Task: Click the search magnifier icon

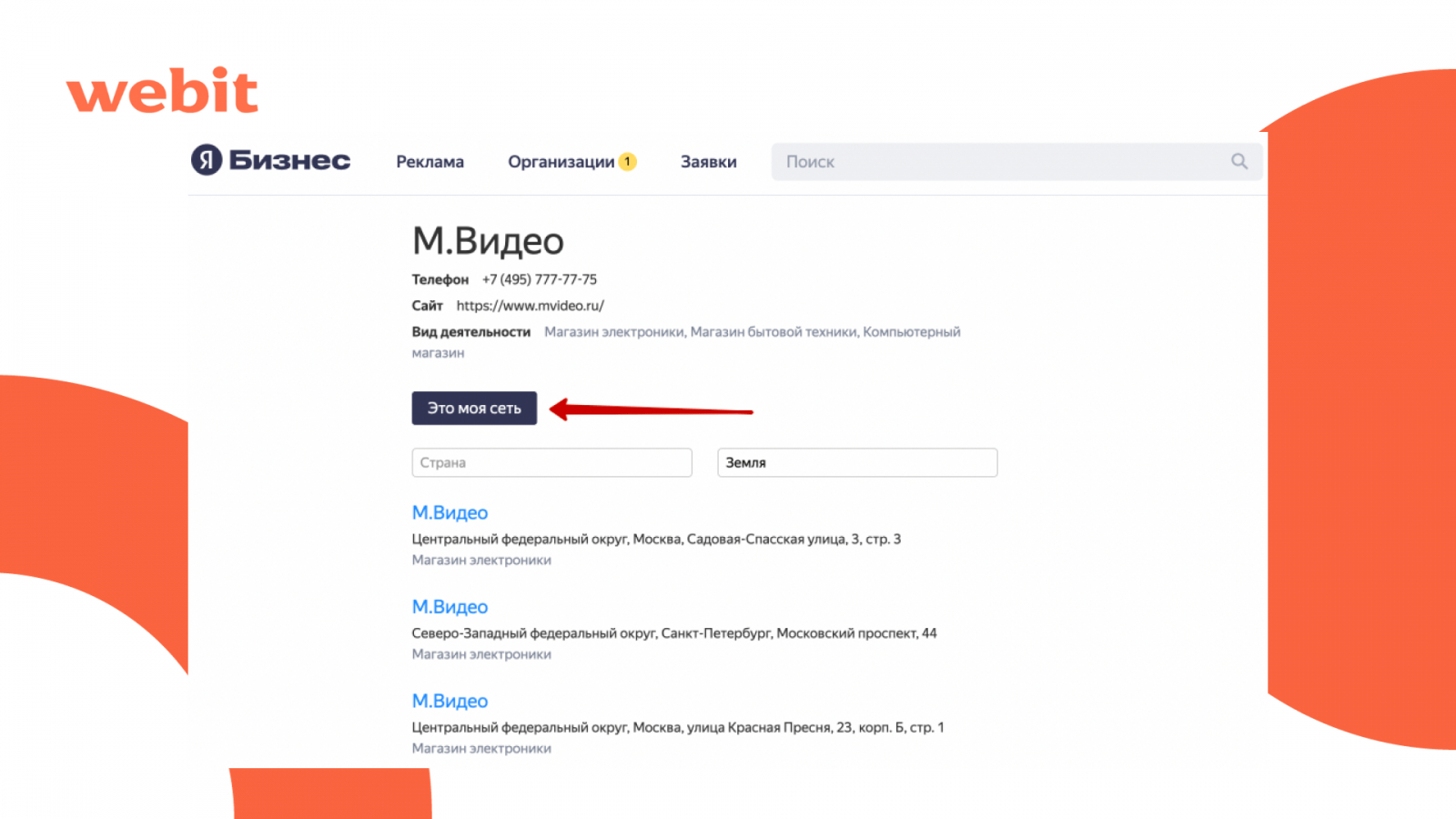Action: pos(1239,161)
